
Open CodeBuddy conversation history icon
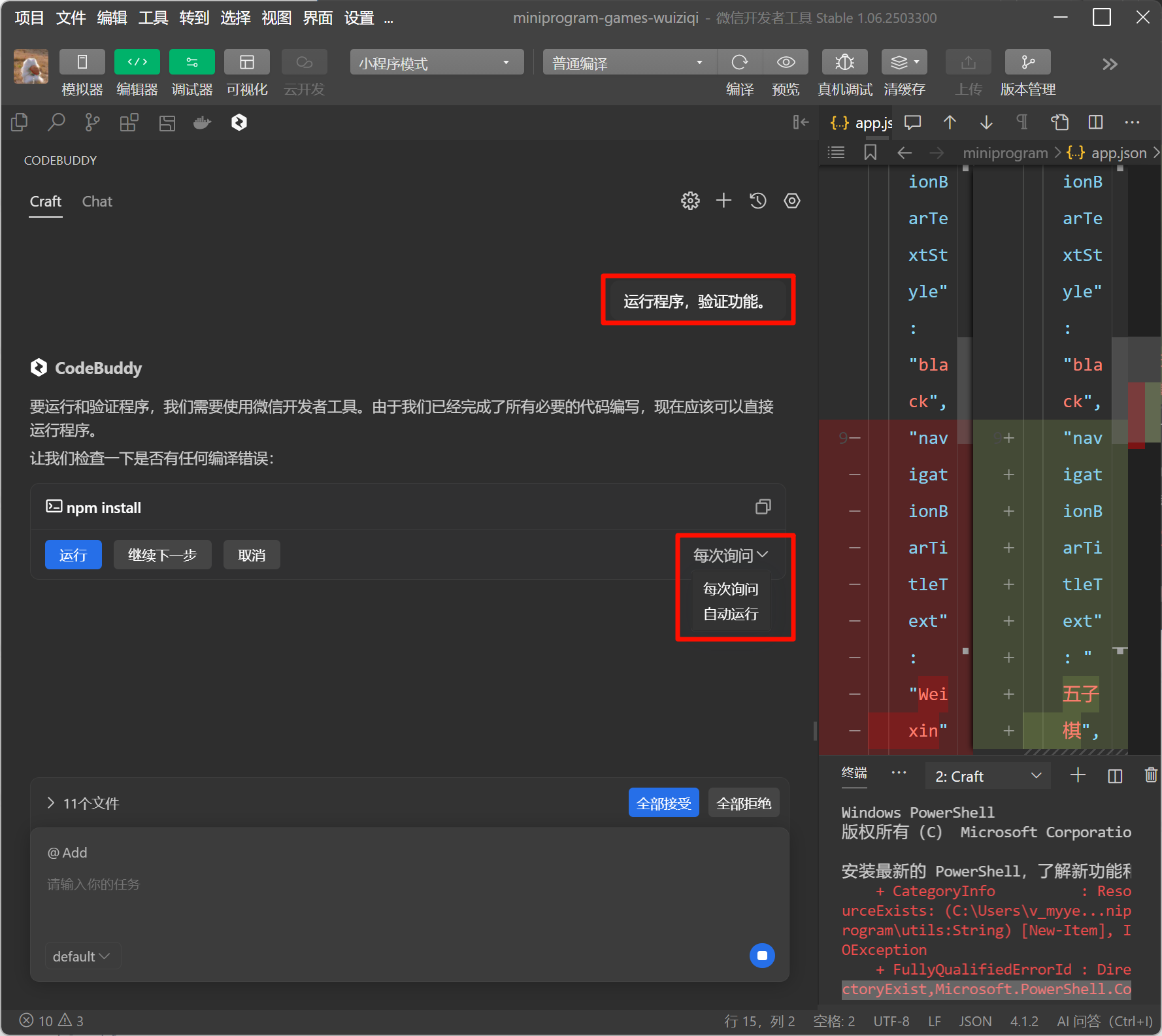click(x=757, y=201)
